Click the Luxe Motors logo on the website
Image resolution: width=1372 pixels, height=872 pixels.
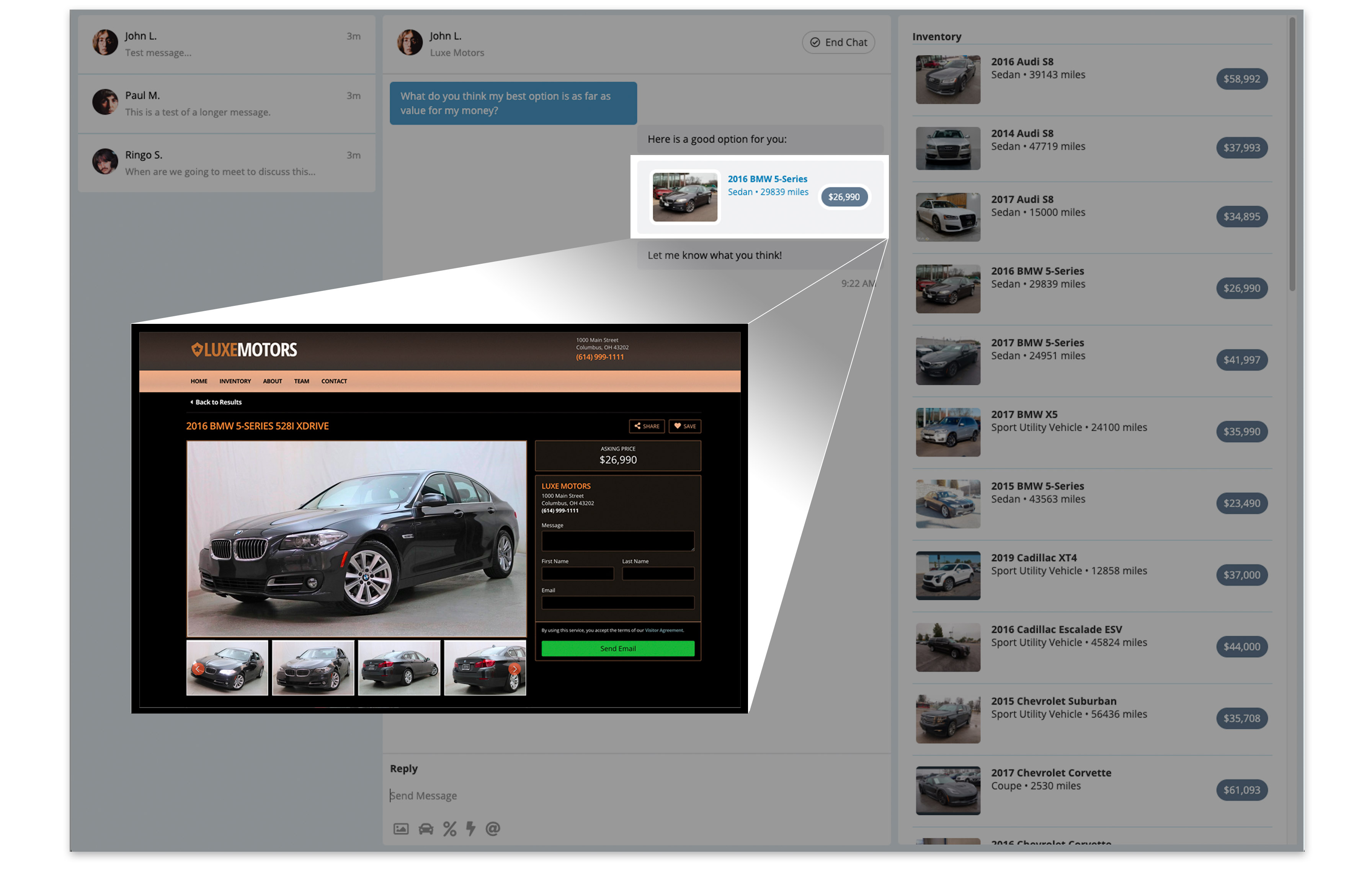(244, 350)
